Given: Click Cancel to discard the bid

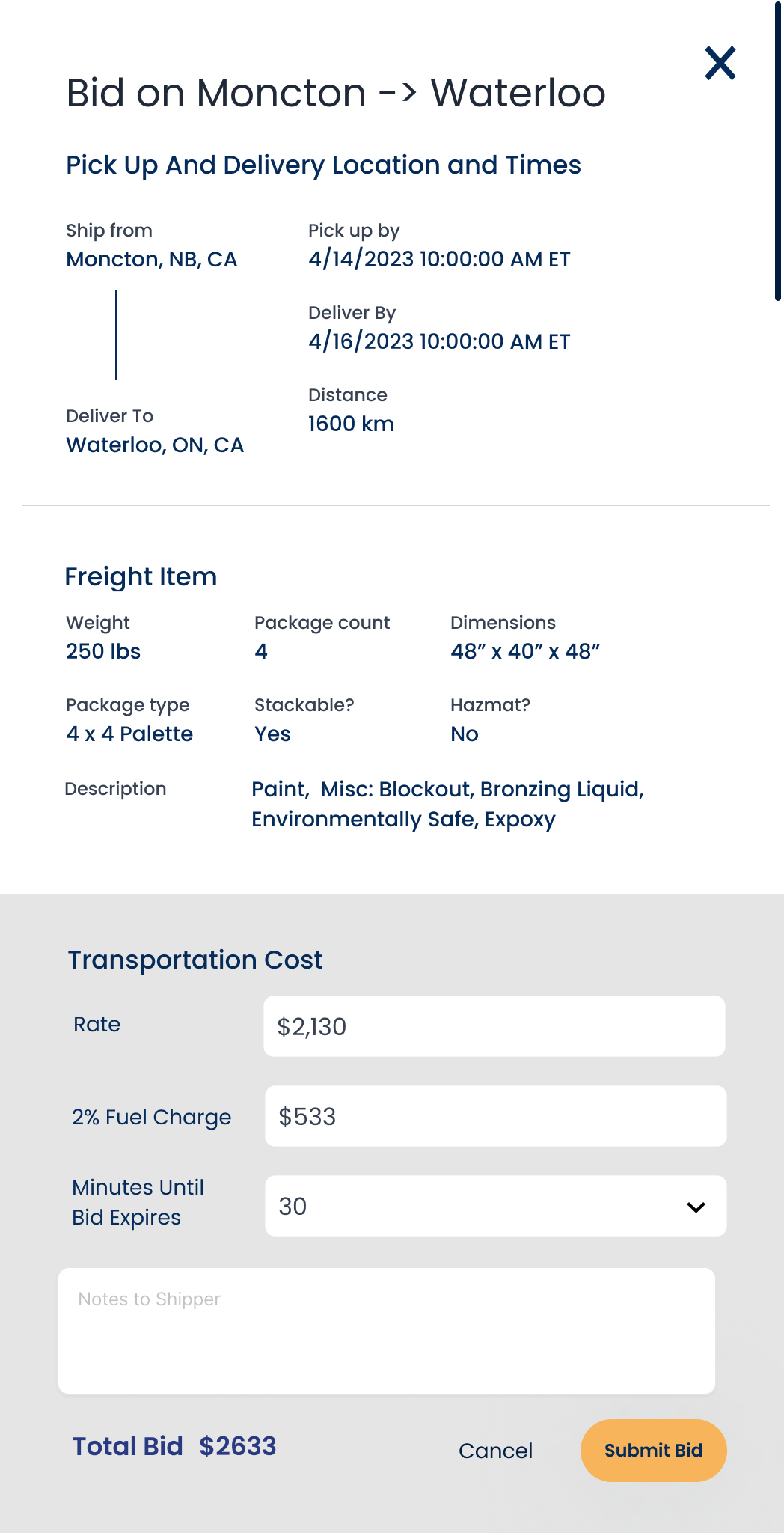Looking at the screenshot, I should 495,1451.
